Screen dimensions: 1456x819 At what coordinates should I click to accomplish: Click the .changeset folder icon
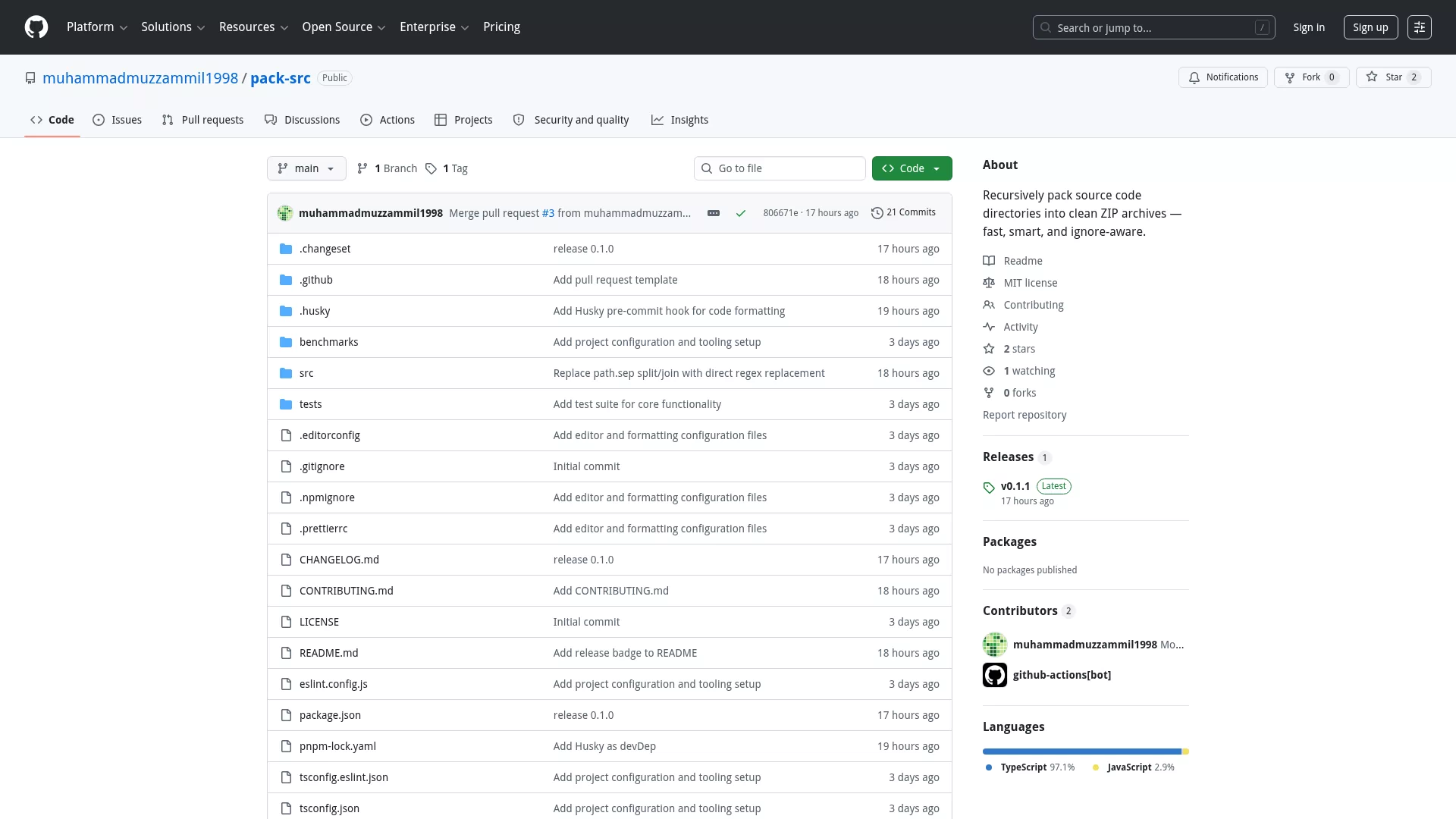[286, 249]
